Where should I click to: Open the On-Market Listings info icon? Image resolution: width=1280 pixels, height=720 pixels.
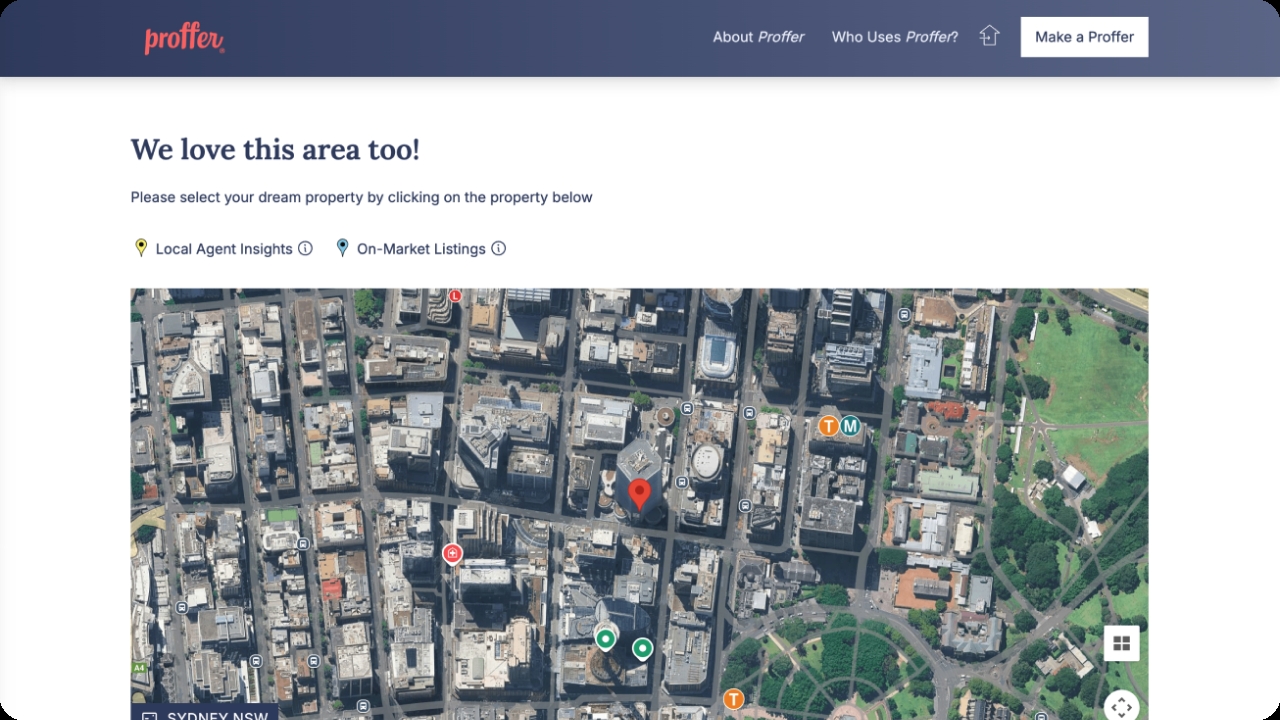point(499,248)
